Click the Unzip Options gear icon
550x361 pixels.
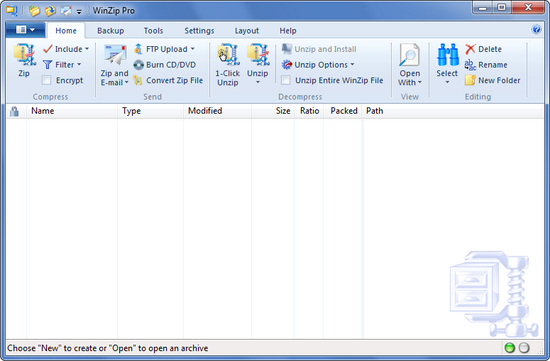pyautogui.click(x=287, y=65)
